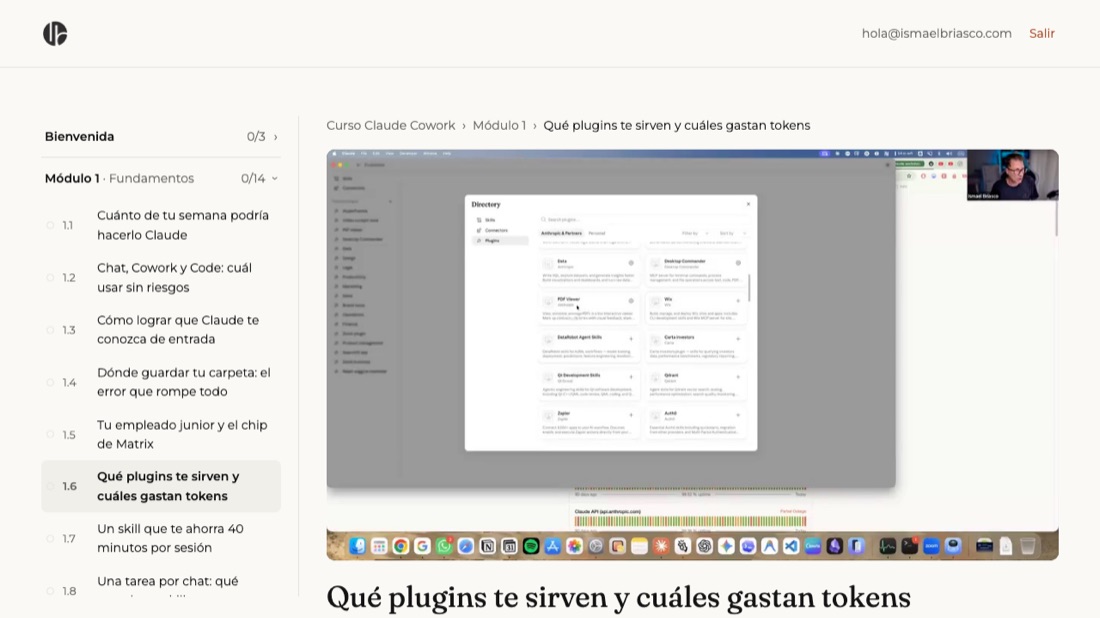The width and height of the screenshot is (1100, 618).
Task: Open Activity Monitor from the dock
Action: [887, 546]
